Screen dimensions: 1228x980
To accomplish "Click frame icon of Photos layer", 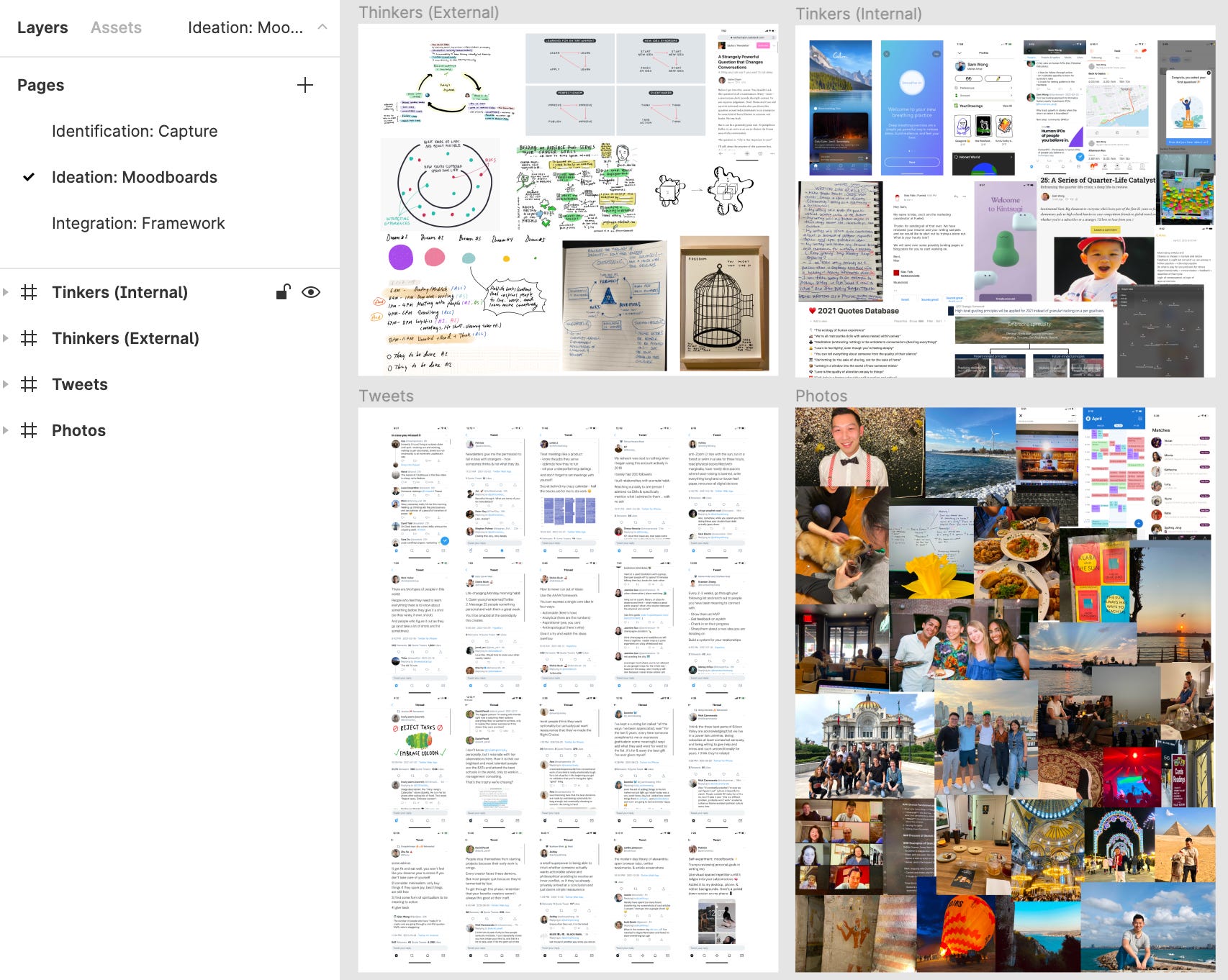I will (29, 430).
